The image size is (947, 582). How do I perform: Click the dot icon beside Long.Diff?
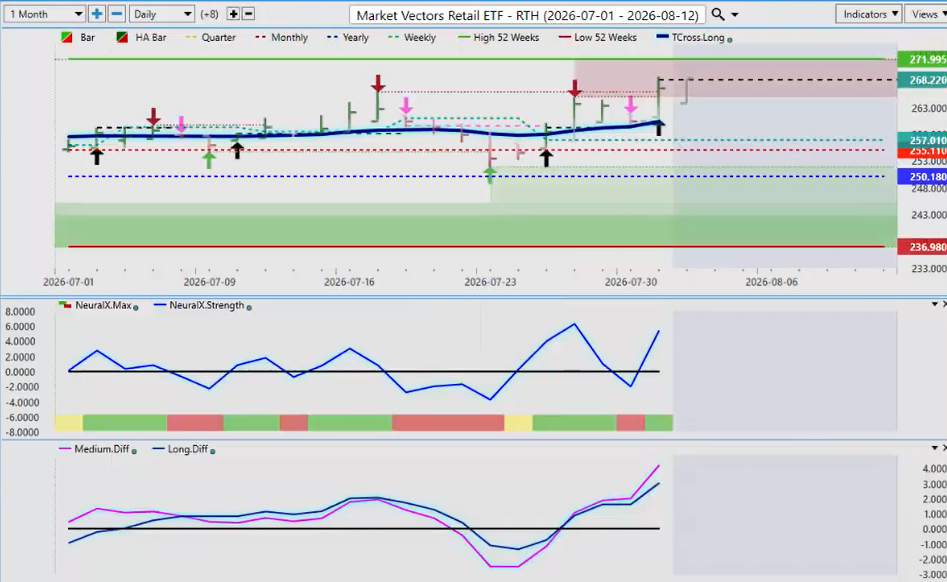213,451
